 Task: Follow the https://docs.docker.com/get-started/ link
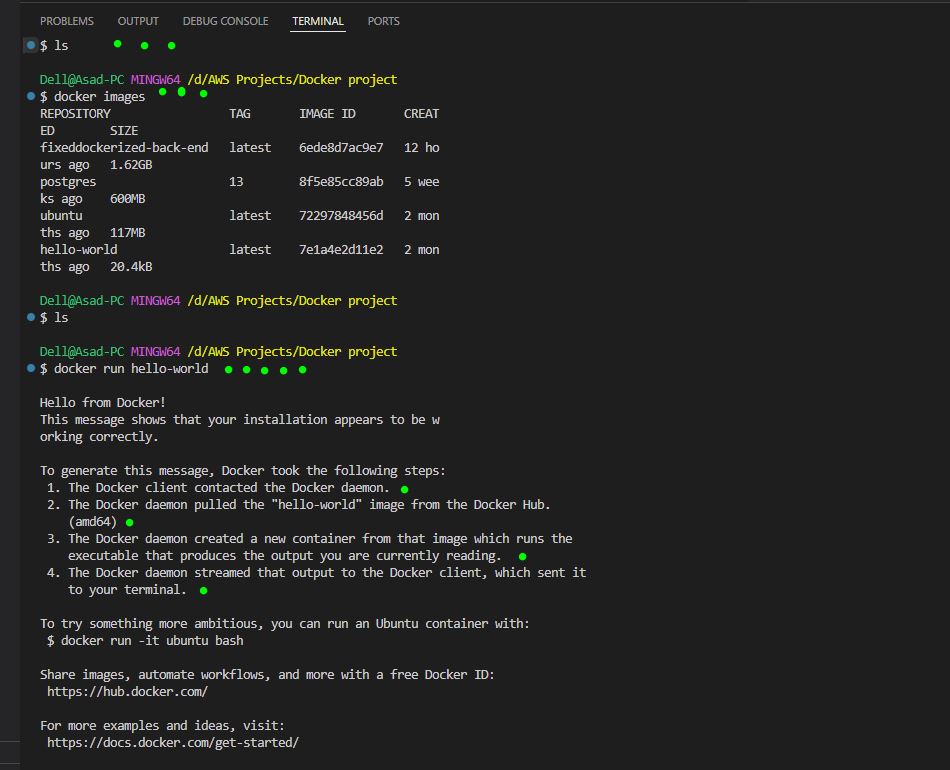pyautogui.click(x=173, y=742)
